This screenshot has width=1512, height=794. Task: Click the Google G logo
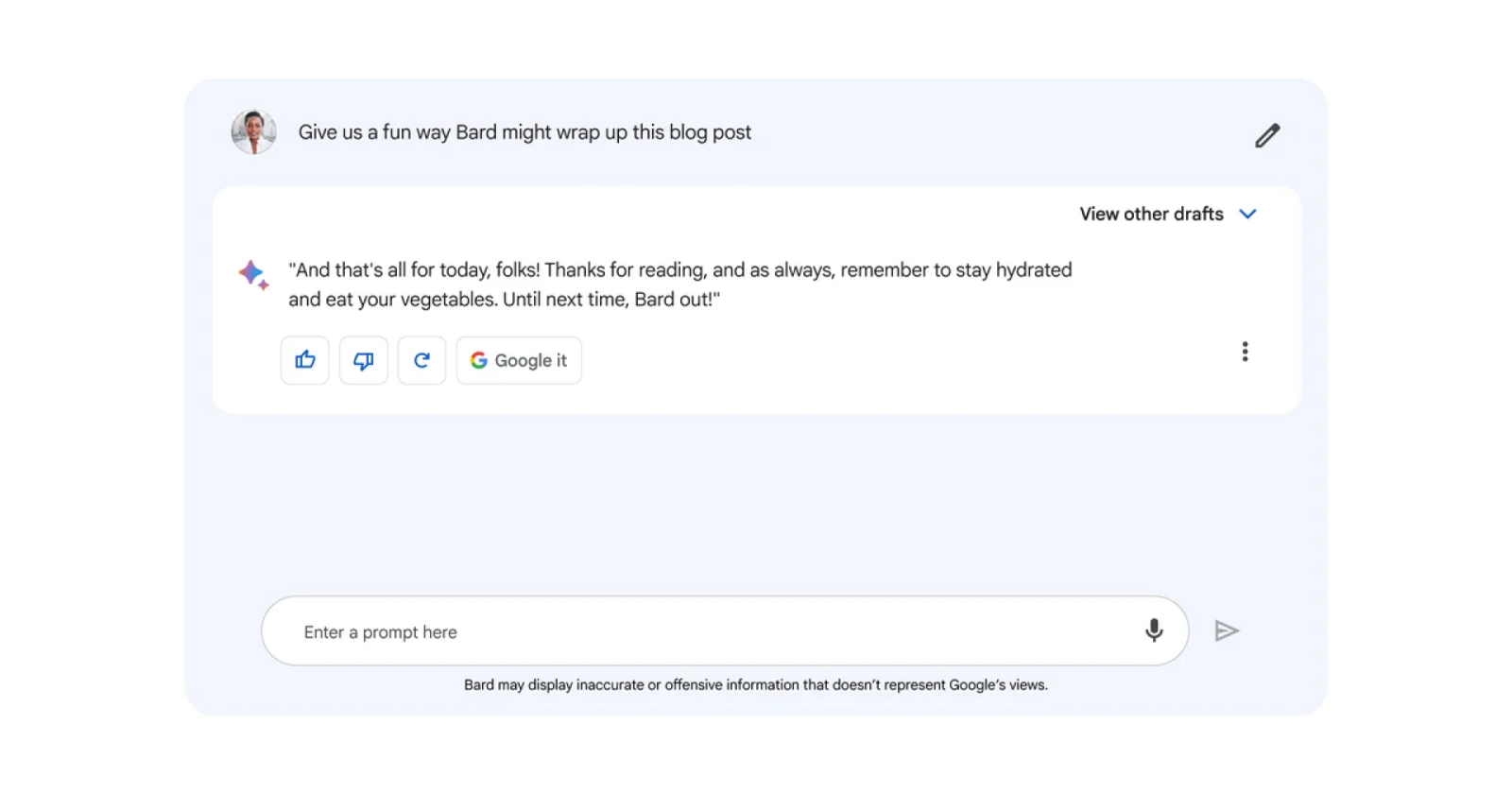[479, 360]
